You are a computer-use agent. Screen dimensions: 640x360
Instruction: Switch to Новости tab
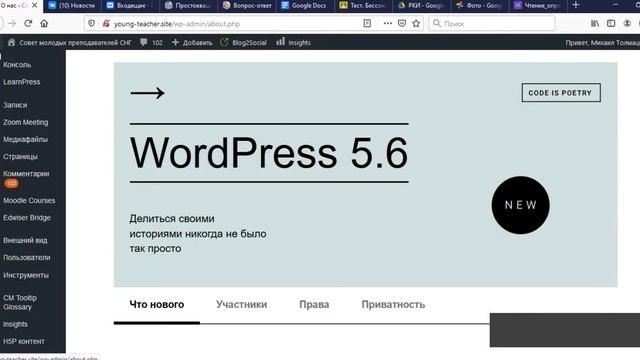click(72, 5)
